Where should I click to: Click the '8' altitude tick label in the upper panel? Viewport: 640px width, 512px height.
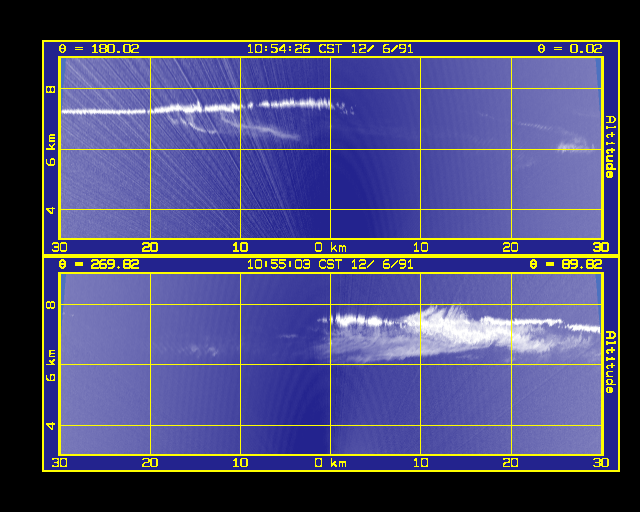(51, 89)
